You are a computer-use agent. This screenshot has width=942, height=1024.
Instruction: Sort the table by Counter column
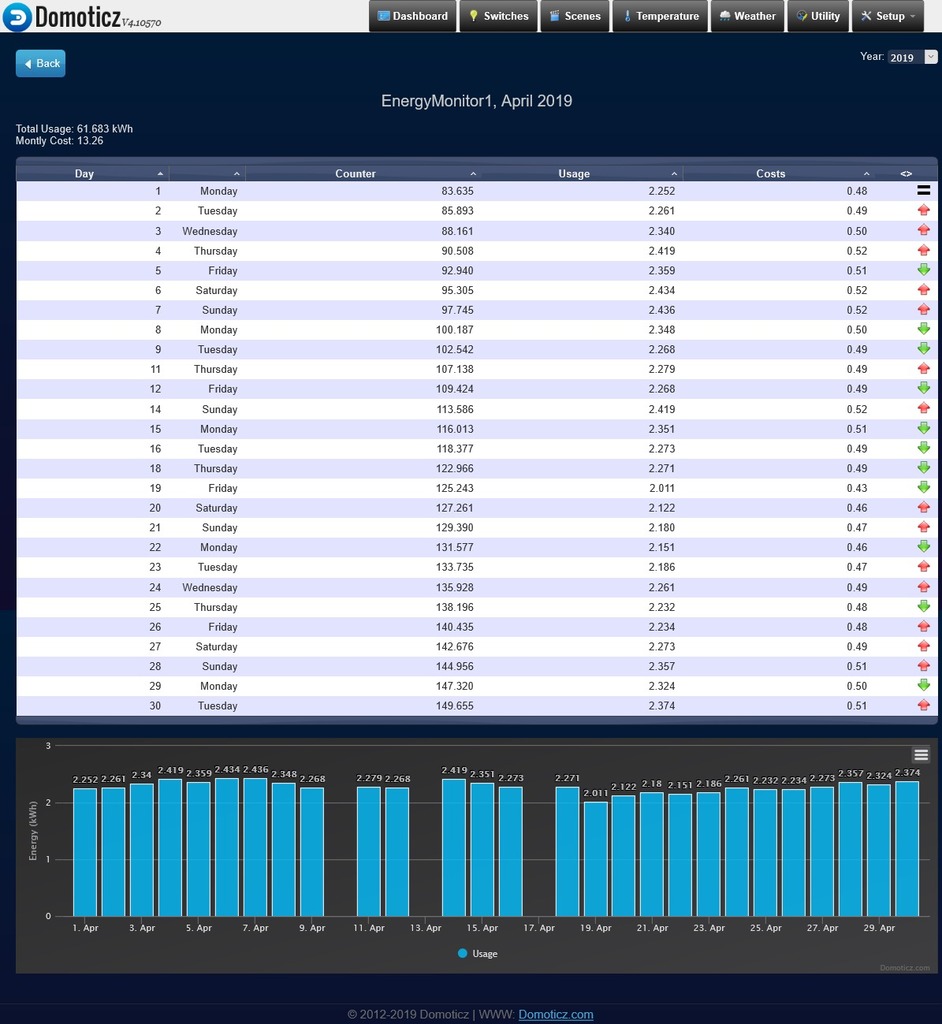pyautogui.click(x=362, y=174)
